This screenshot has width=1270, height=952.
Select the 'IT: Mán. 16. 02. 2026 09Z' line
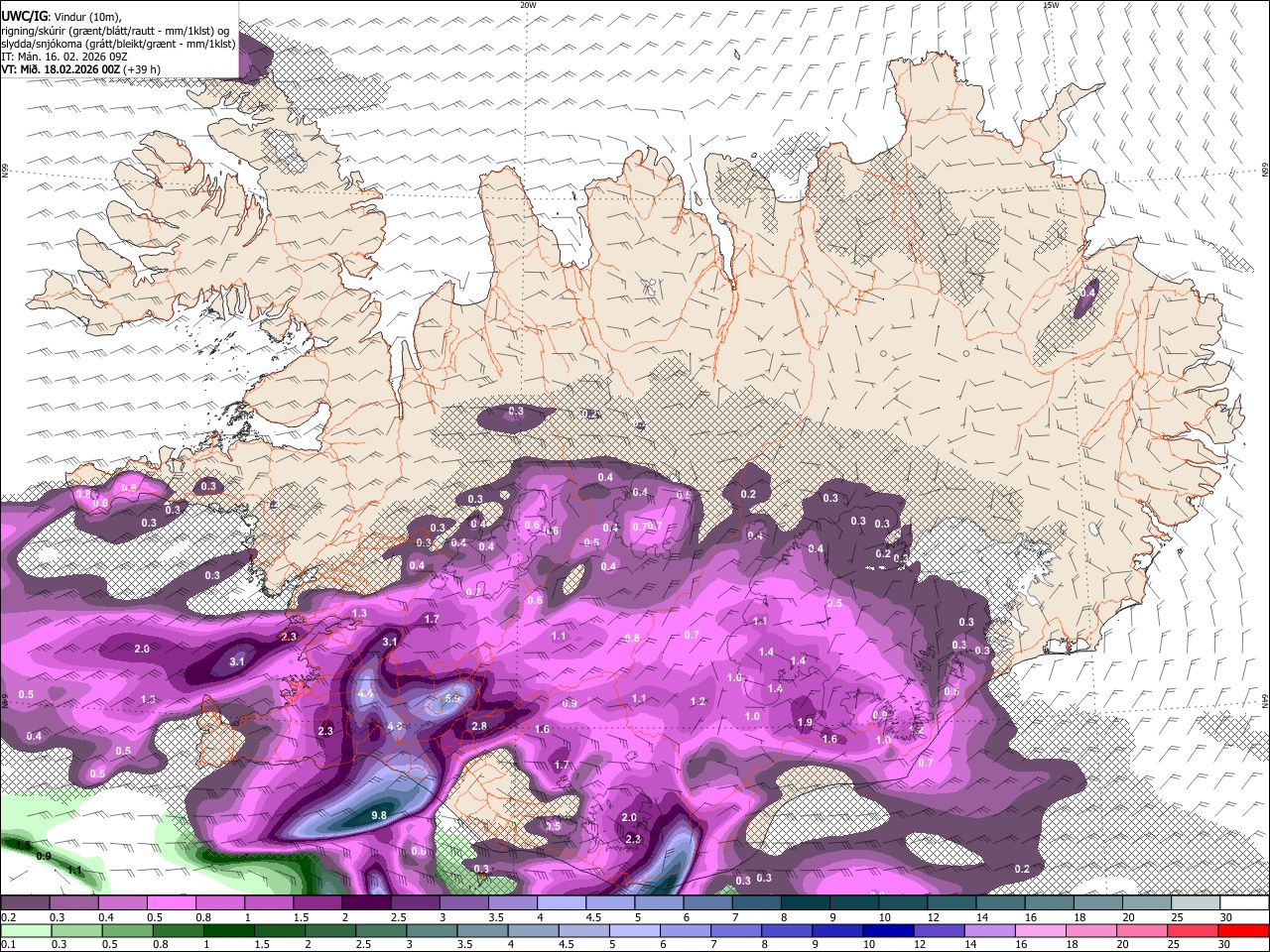[x=63, y=57]
